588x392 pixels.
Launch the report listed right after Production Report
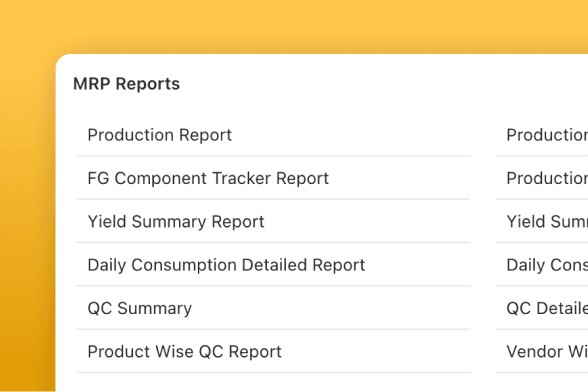208,178
